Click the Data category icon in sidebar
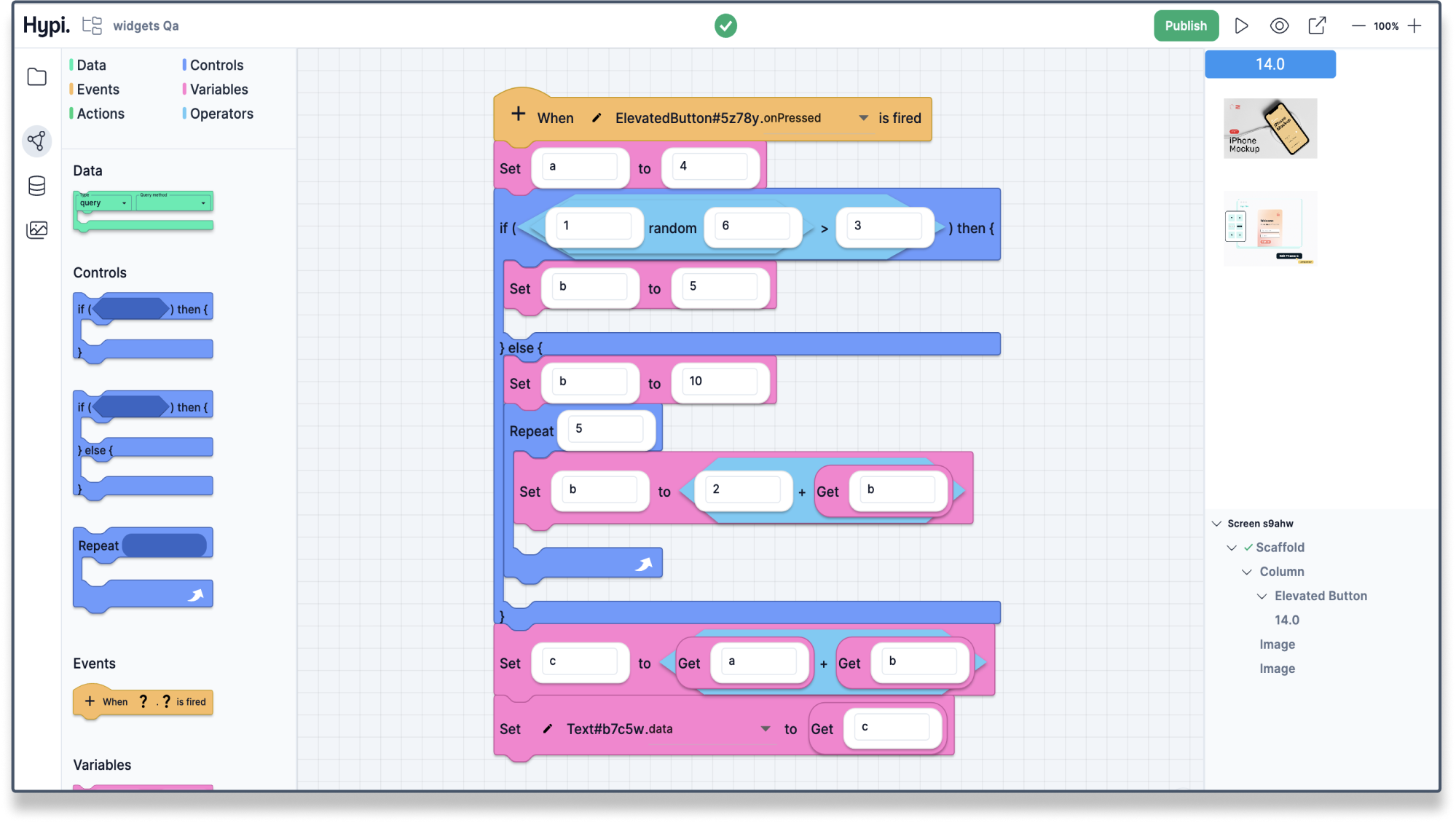Screen dimensions: 1456x823 tap(37, 185)
